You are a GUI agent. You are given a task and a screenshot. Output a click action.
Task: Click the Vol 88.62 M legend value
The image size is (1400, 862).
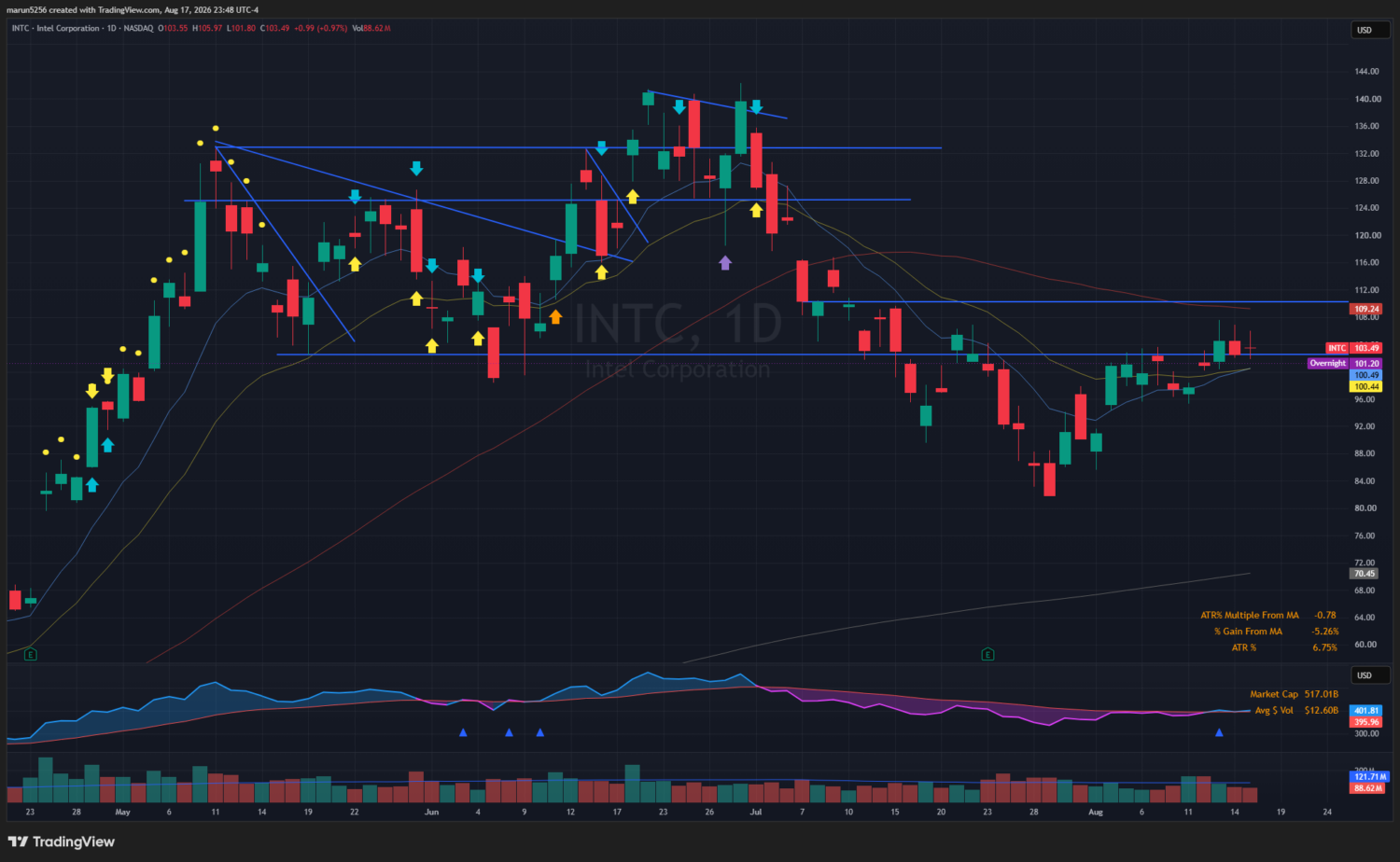point(371,28)
